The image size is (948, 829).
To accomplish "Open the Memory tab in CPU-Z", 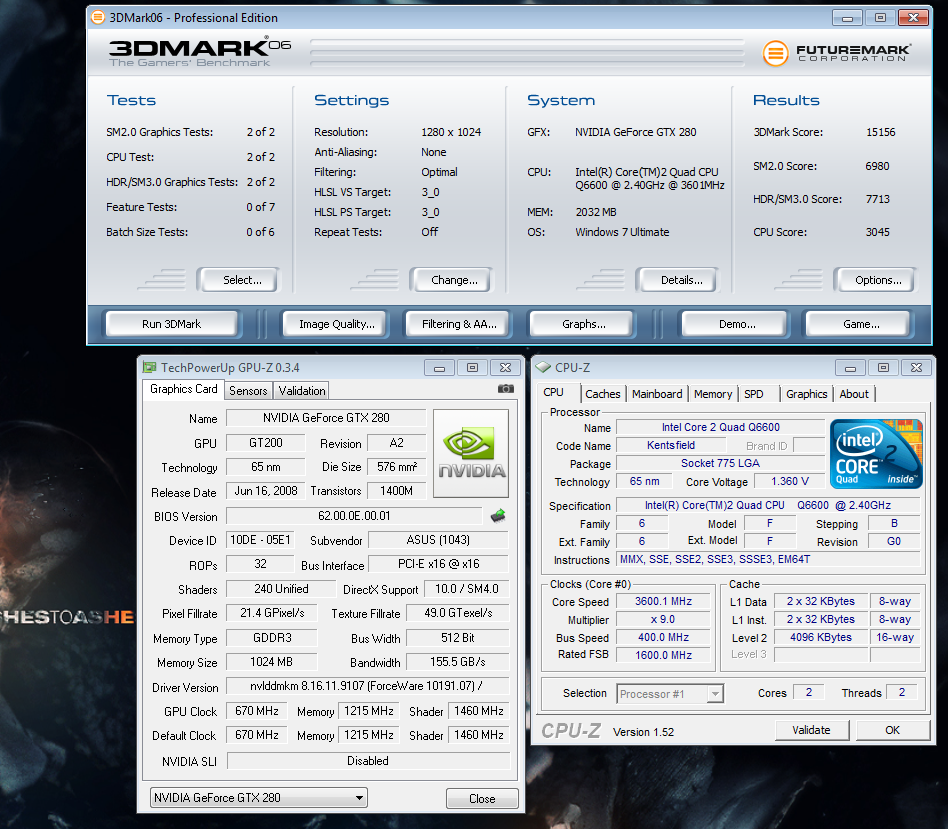I will pyautogui.click(x=713, y=394).
